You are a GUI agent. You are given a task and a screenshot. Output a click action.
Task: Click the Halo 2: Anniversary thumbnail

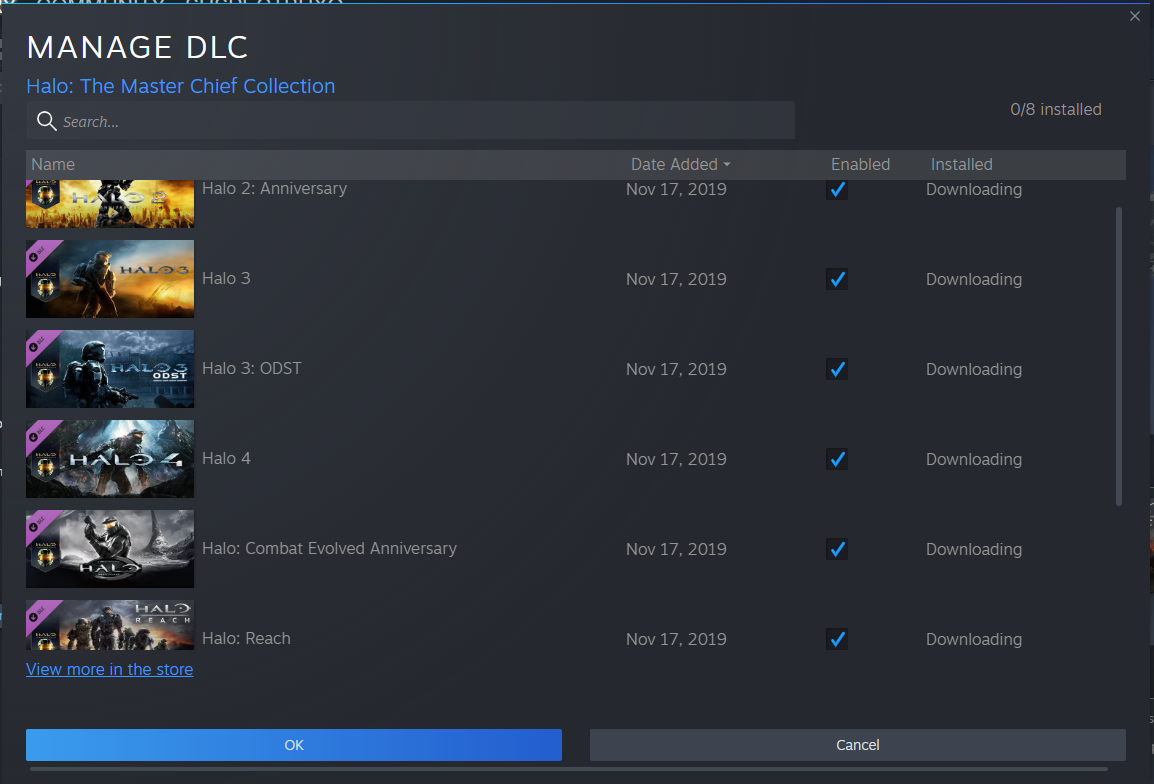point(110,203)
